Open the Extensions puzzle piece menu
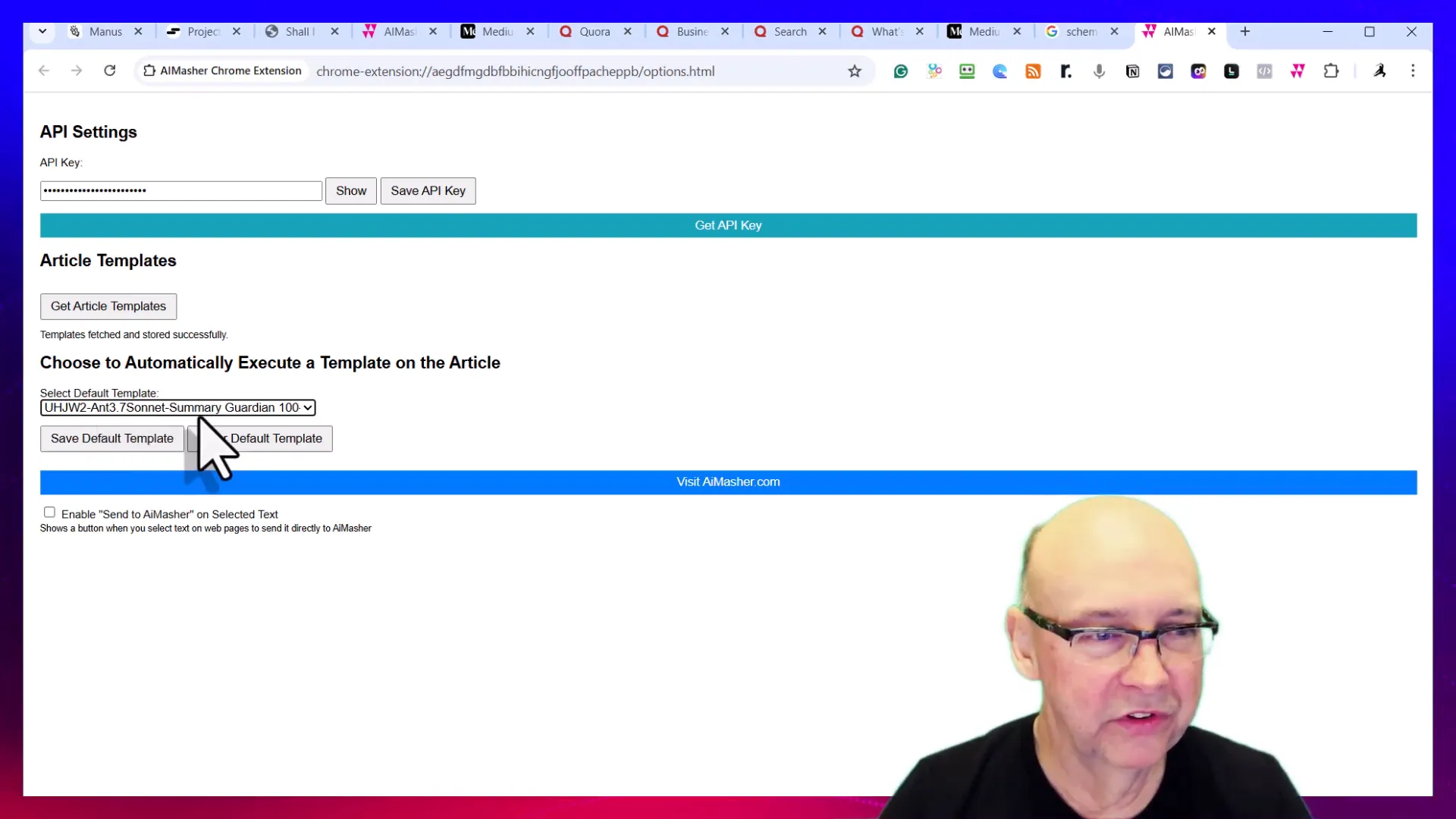Image resolution: width=1456 pixels, height=819 pixels. coord(1331,71)
